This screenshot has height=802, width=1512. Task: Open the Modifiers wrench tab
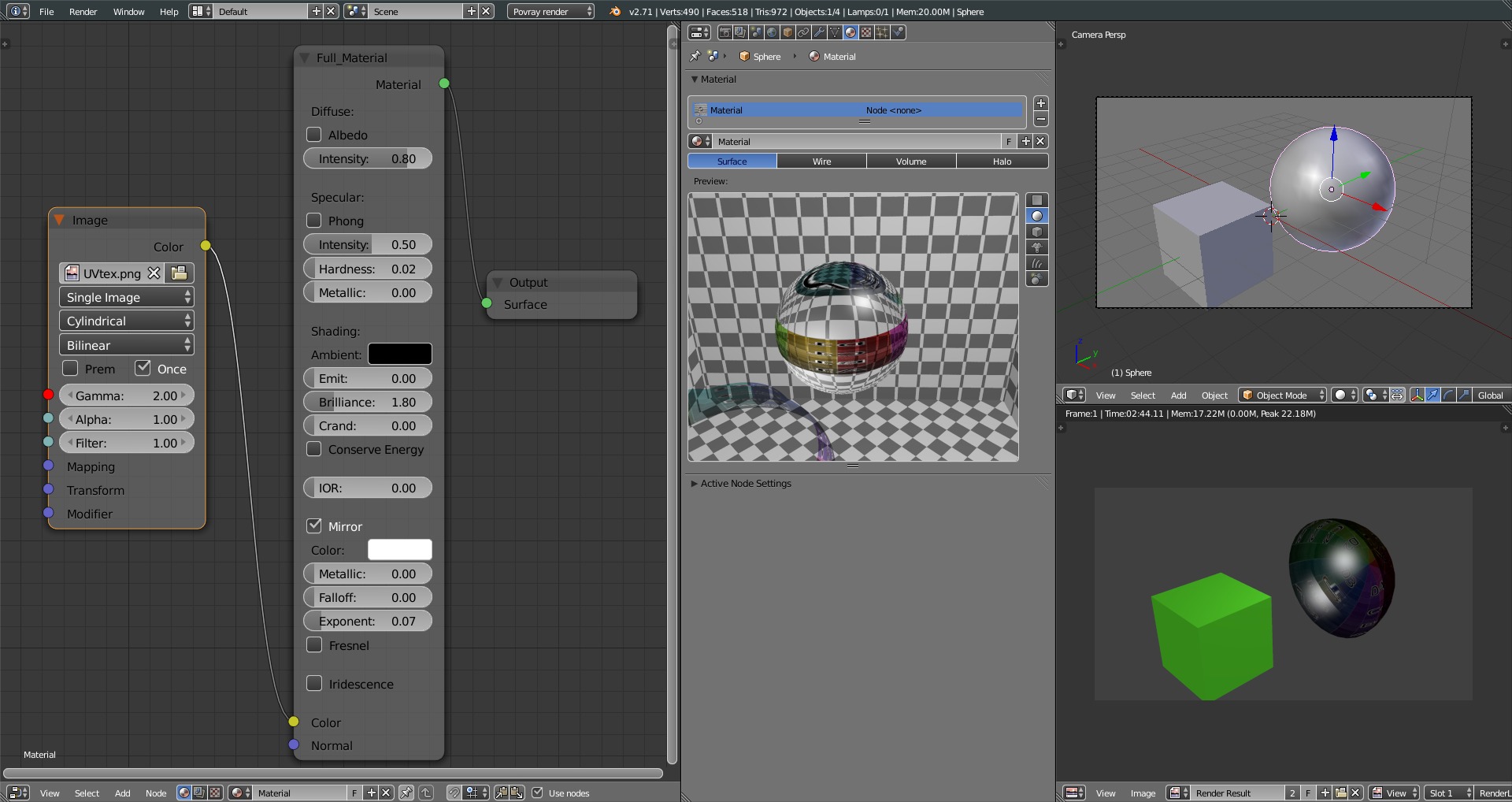[819, 32]
